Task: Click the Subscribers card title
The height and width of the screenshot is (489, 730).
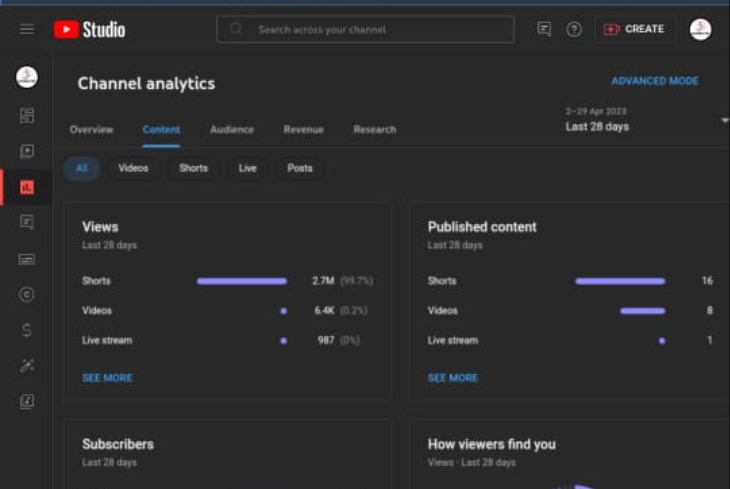Action: coord(118,444)
